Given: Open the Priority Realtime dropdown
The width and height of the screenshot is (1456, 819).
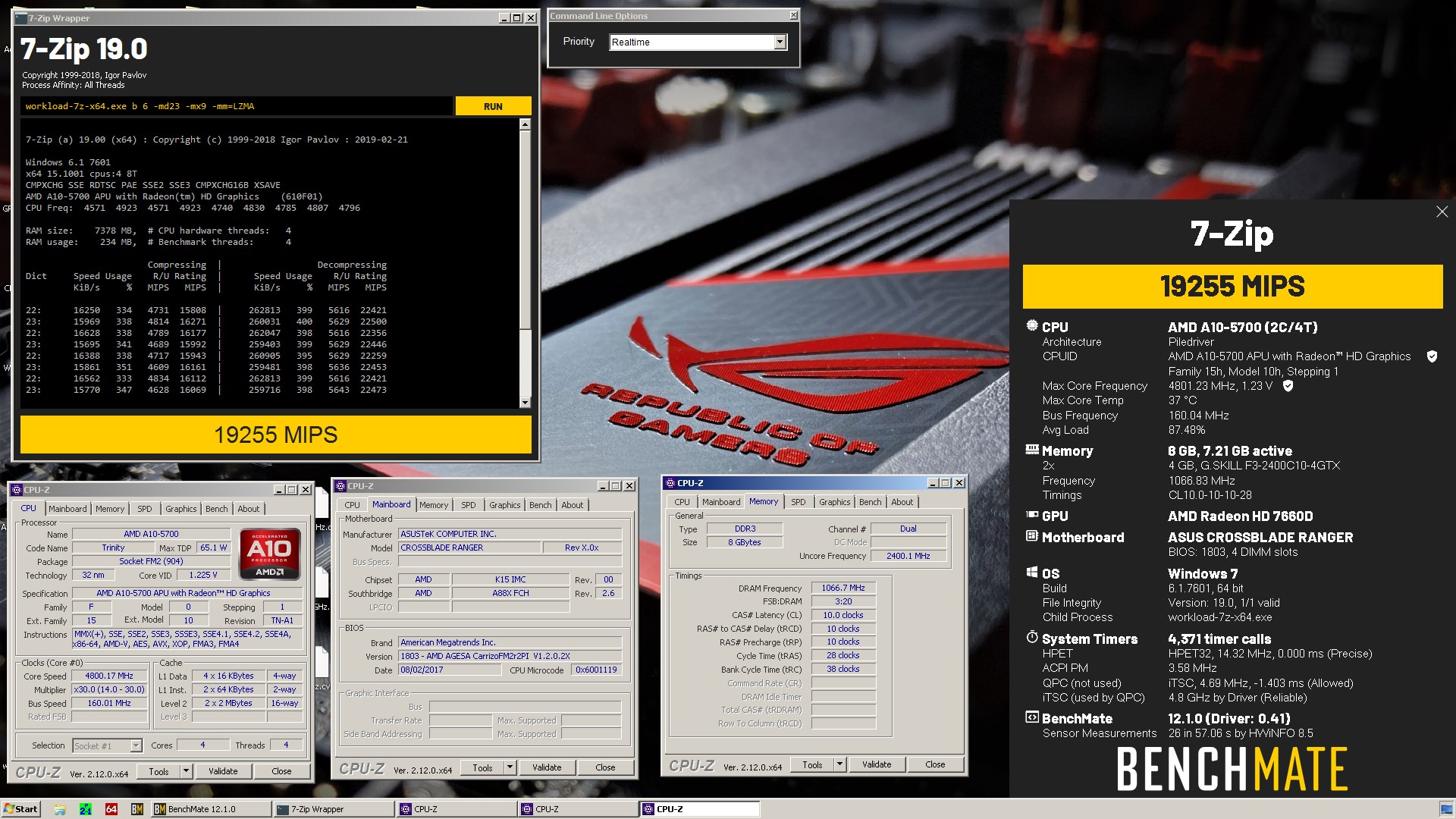Looking at the screenshot, I should click(780, 42).
